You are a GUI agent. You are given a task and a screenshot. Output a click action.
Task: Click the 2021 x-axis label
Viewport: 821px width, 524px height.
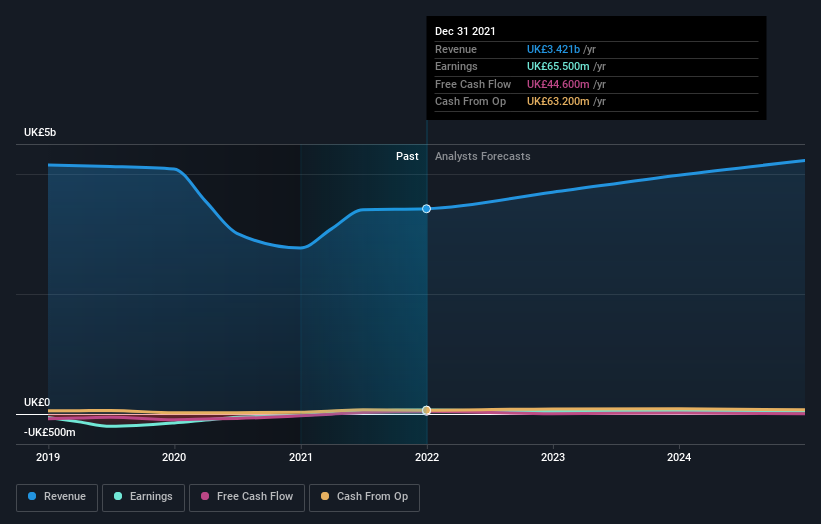tap(301, 458)
